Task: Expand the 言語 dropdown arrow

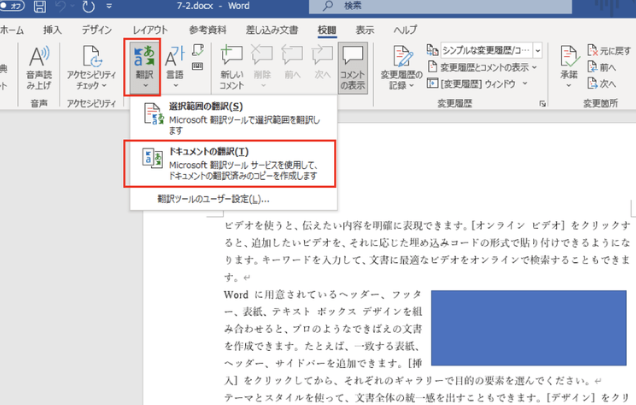Action: pyautogui.click(x=176, y=86)
